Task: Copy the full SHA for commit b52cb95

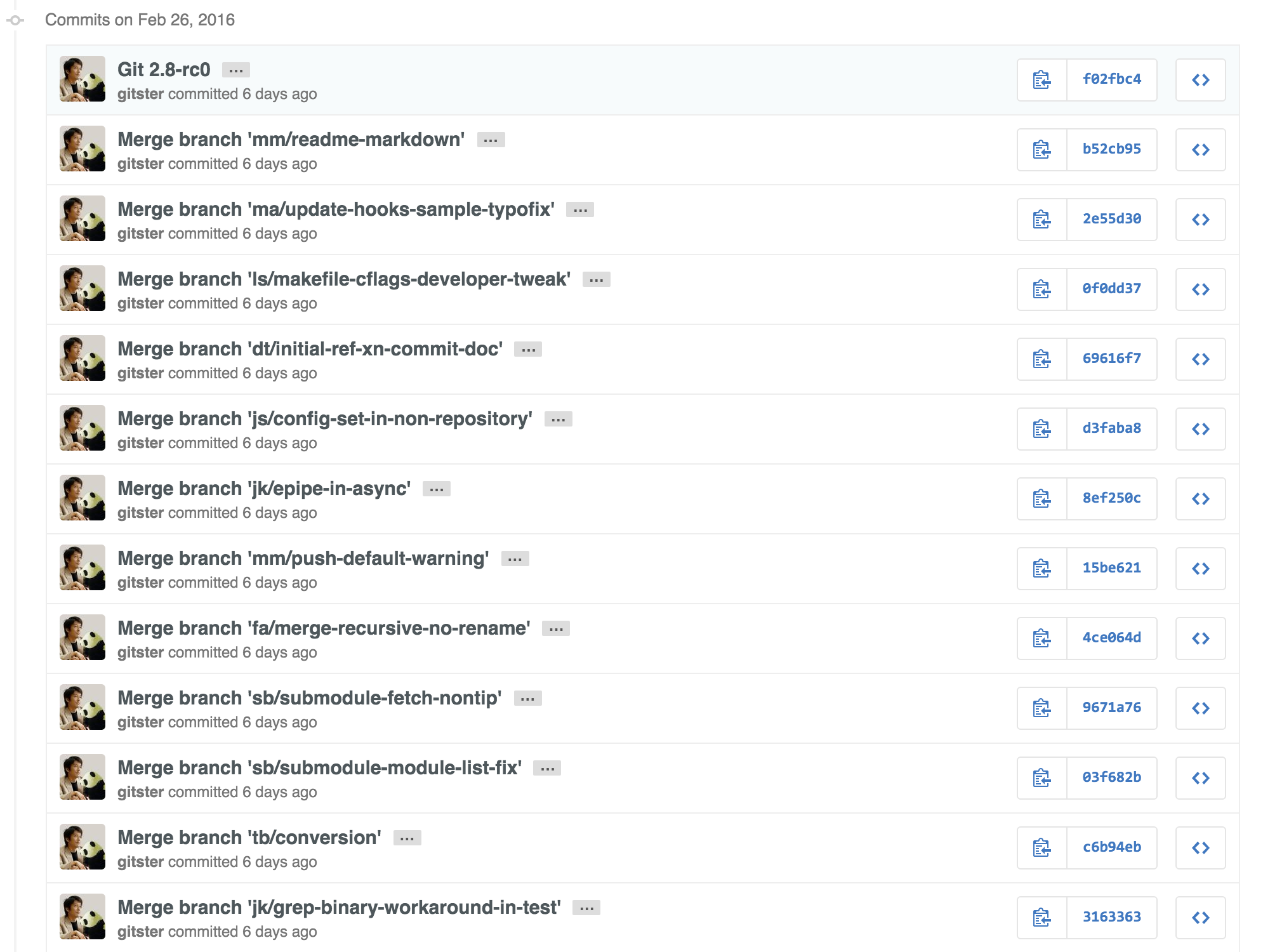Action: 1041,150
